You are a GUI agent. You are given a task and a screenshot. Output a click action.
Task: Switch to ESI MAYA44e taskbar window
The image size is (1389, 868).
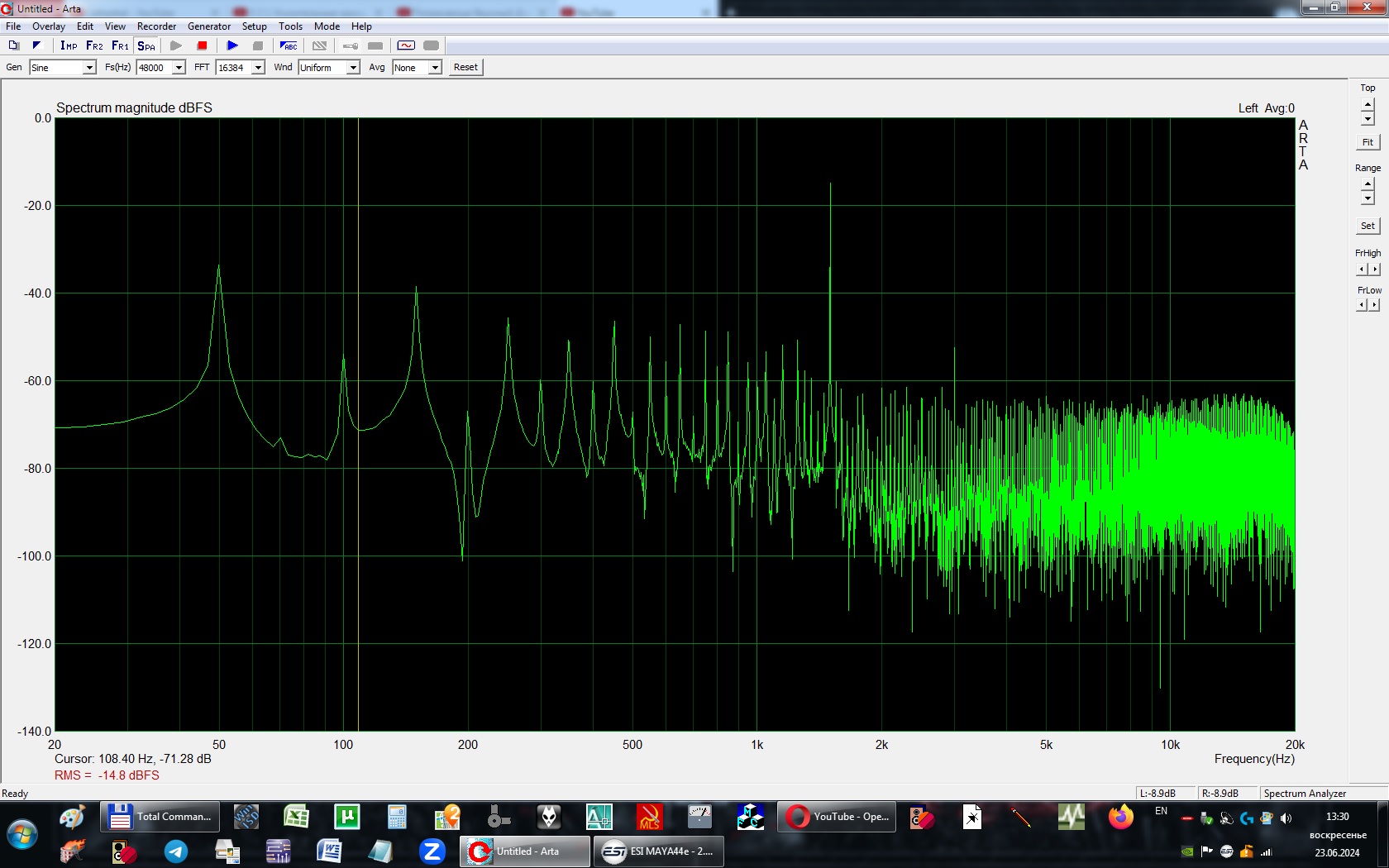click(x=658, y=851)
